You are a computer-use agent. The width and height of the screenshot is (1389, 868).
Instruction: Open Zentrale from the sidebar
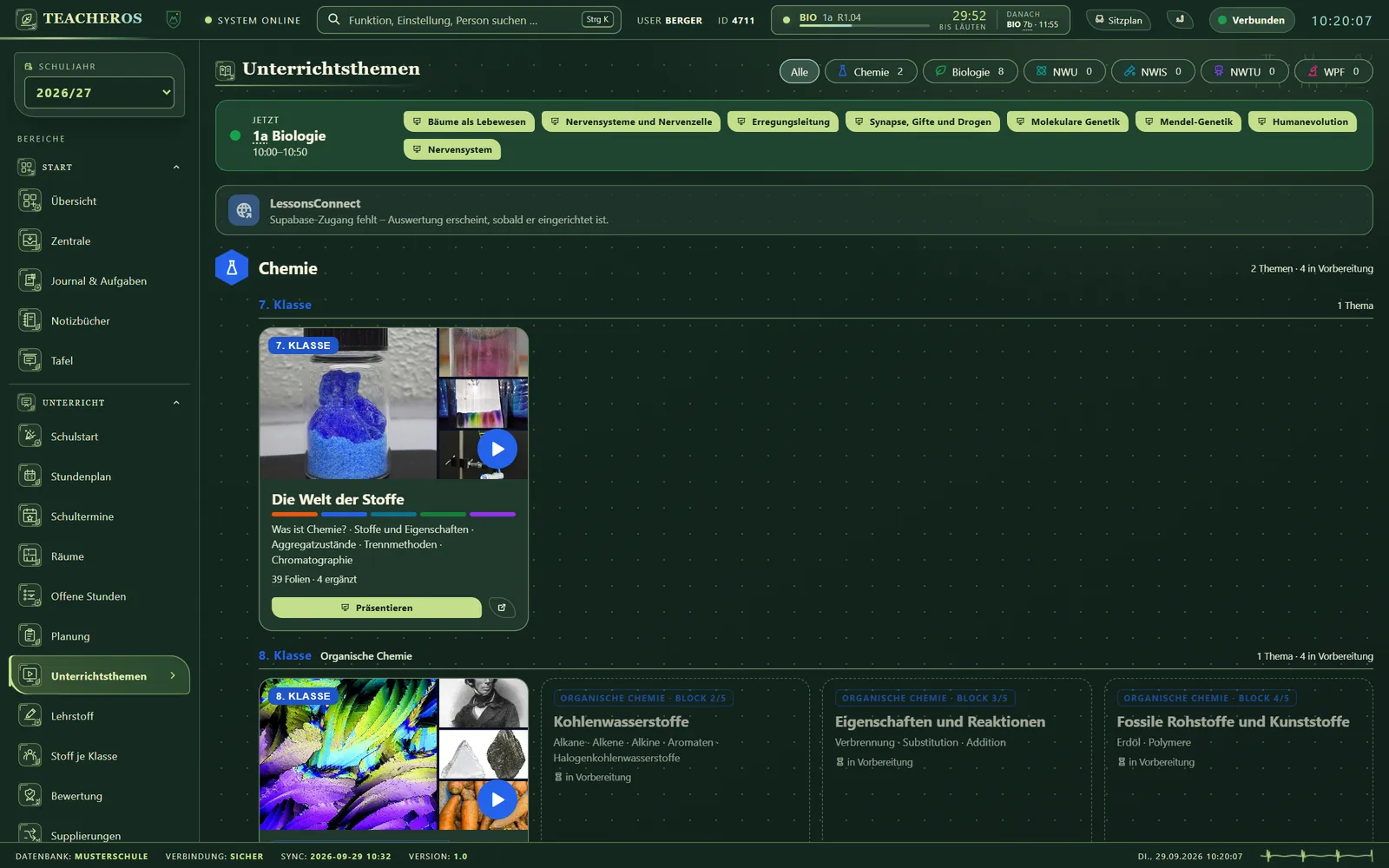click(x=99, y=241)
